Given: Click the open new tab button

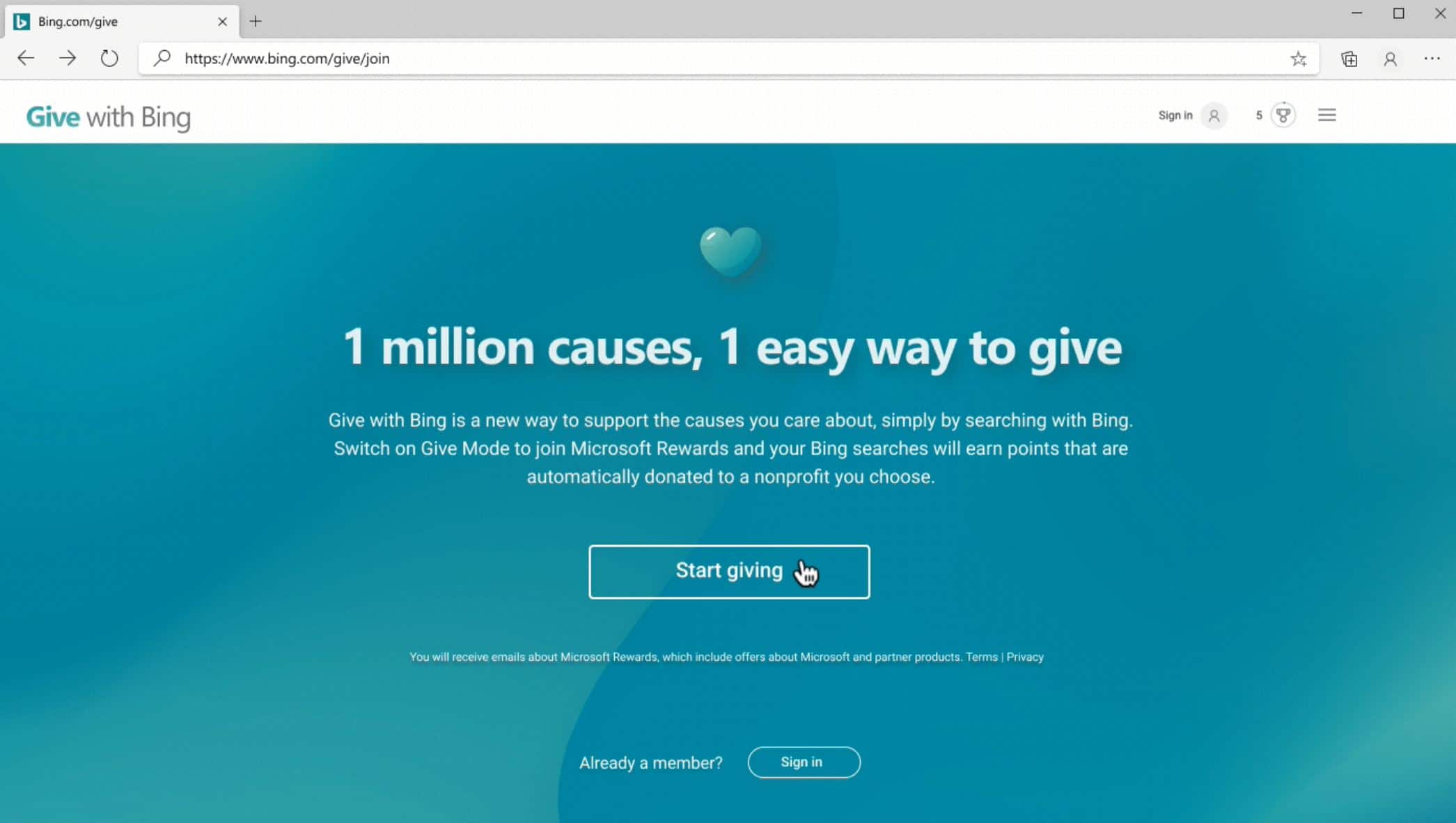Looking at the screenshot, I should pyautogui.click(x=256, y=21).
